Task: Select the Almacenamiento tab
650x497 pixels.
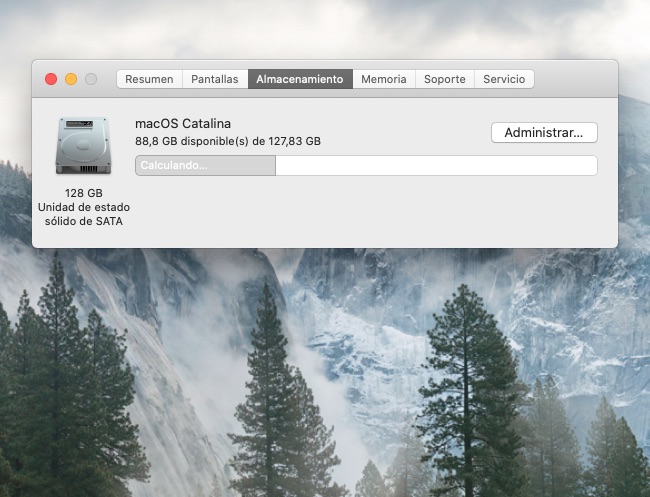Action: (x=300, y=79)
